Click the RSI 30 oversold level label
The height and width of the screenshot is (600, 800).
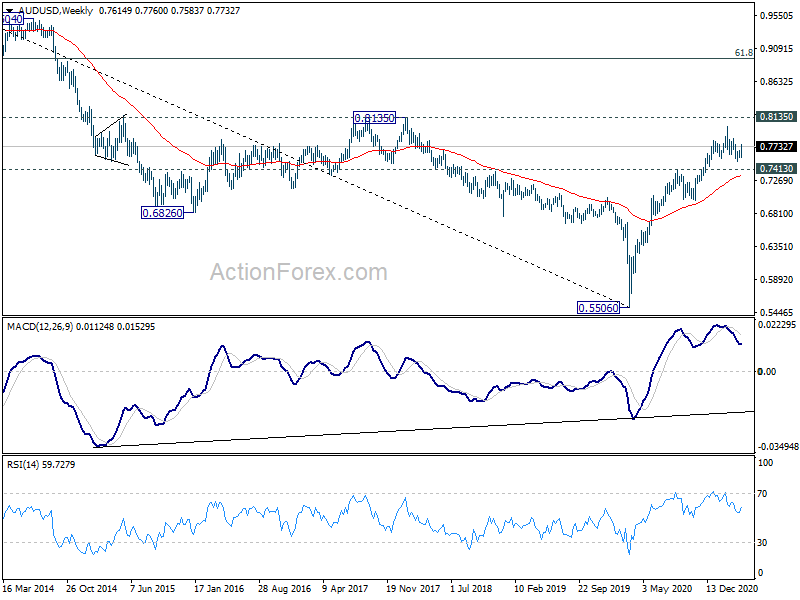762,542
